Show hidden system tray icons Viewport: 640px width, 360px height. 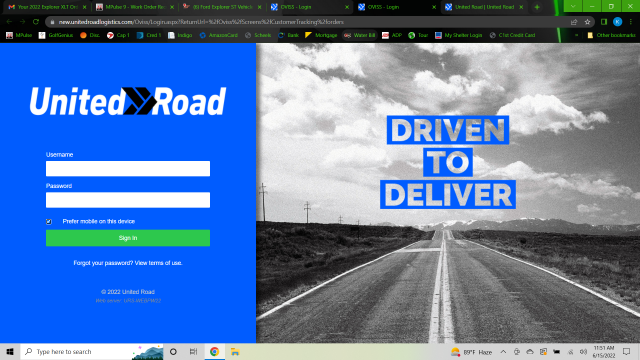click(x=503, y=352)
